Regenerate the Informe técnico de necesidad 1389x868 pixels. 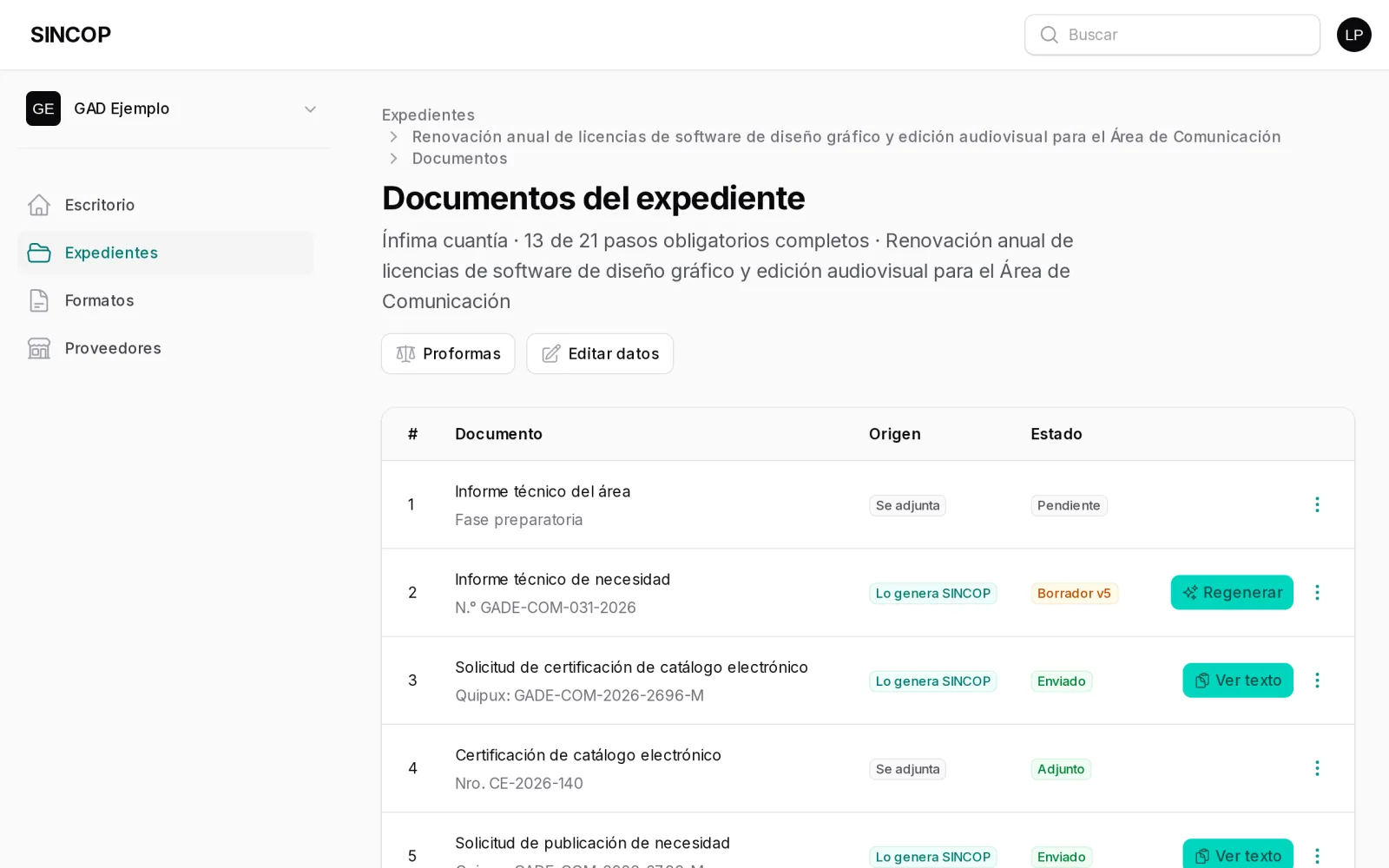(x=1232, y=592)
